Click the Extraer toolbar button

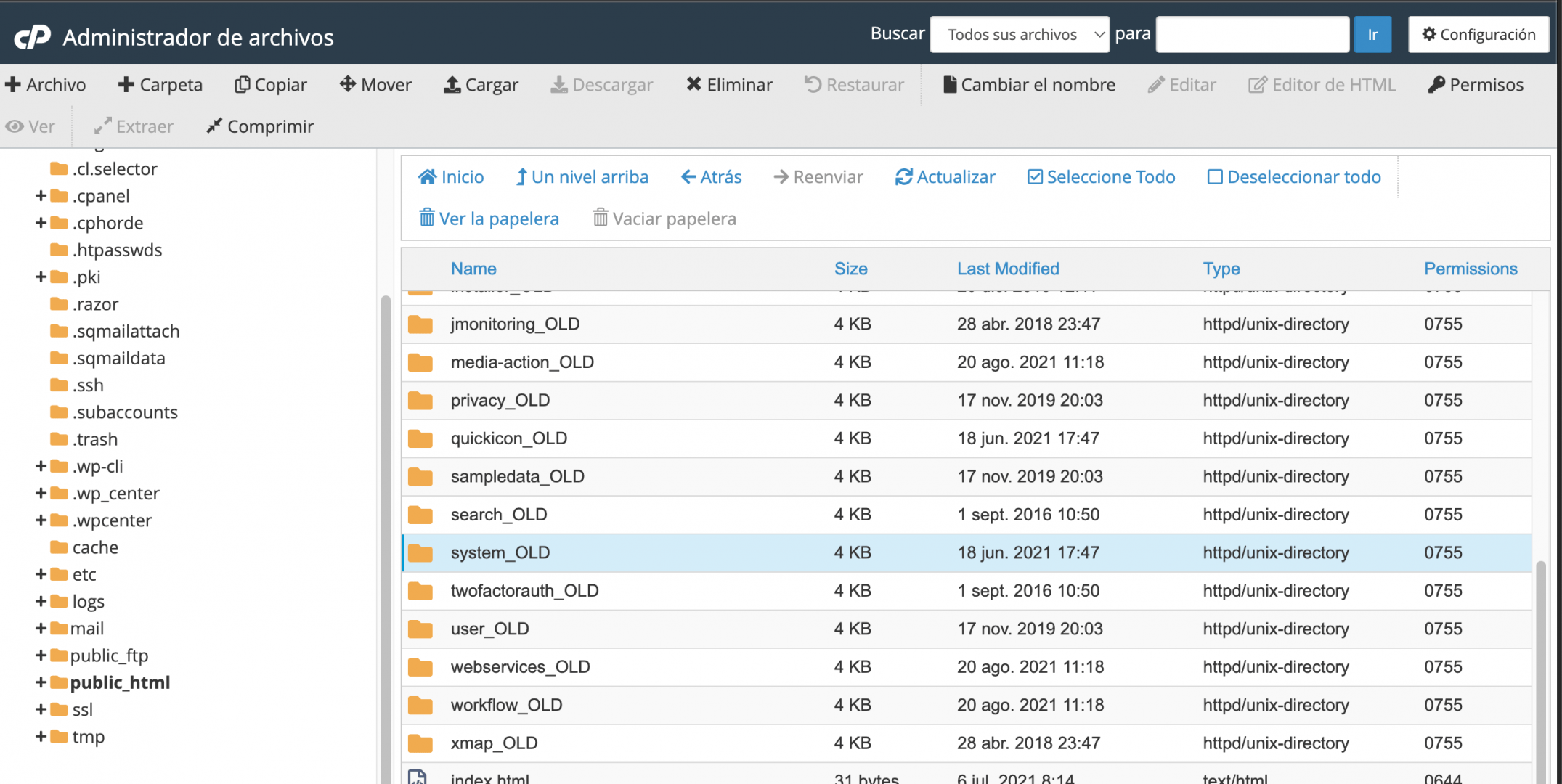point(134,126)
